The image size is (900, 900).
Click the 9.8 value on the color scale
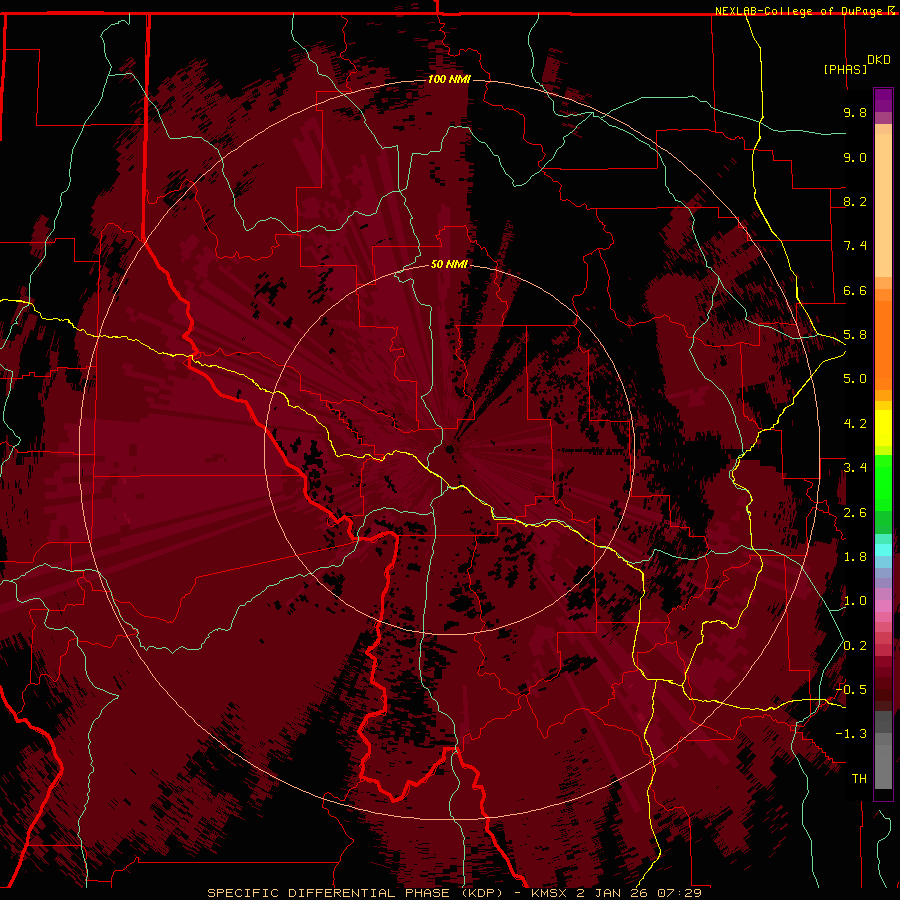855,112
